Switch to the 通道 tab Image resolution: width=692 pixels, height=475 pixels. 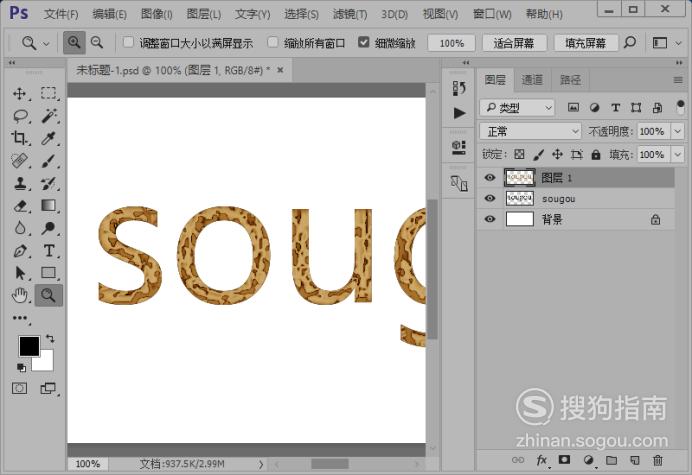point(532,80)
